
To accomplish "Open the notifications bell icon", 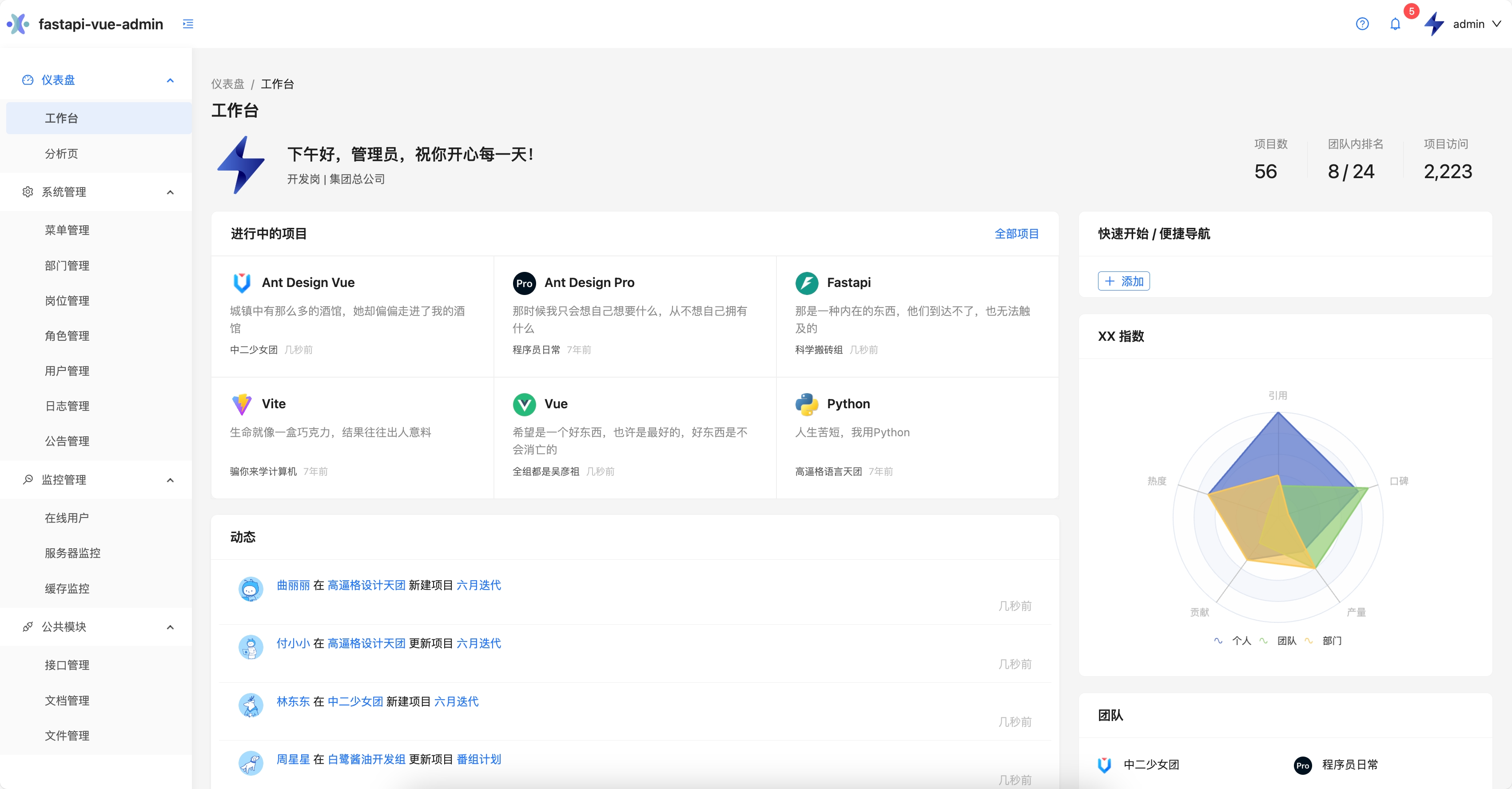I will [1395, 24].
